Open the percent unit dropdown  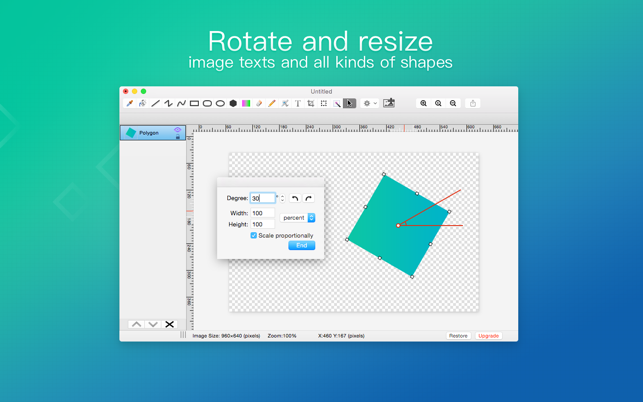(x=298, y=218)
